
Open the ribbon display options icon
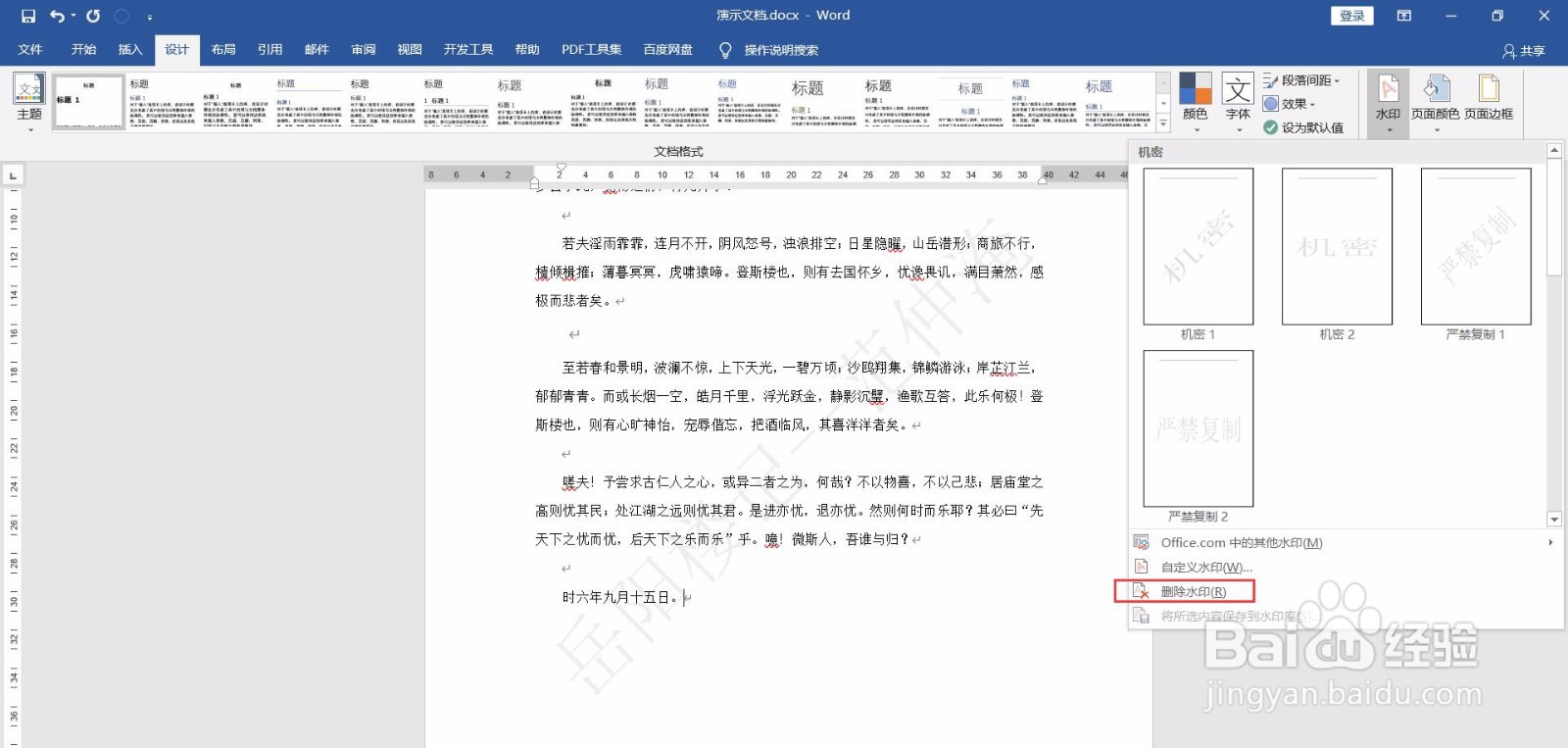coord(1404,16)
